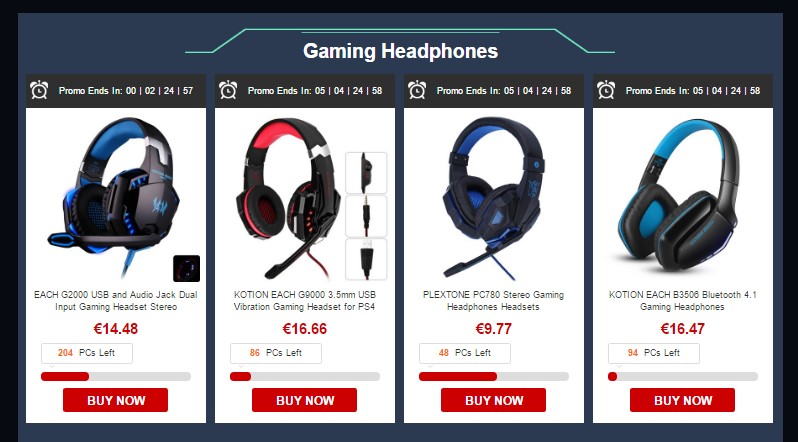Image resolution: width=798 pixels, height=442 pixels.
Task: View the inline volume control thumbnail of G9000
Action: [366, 173]
